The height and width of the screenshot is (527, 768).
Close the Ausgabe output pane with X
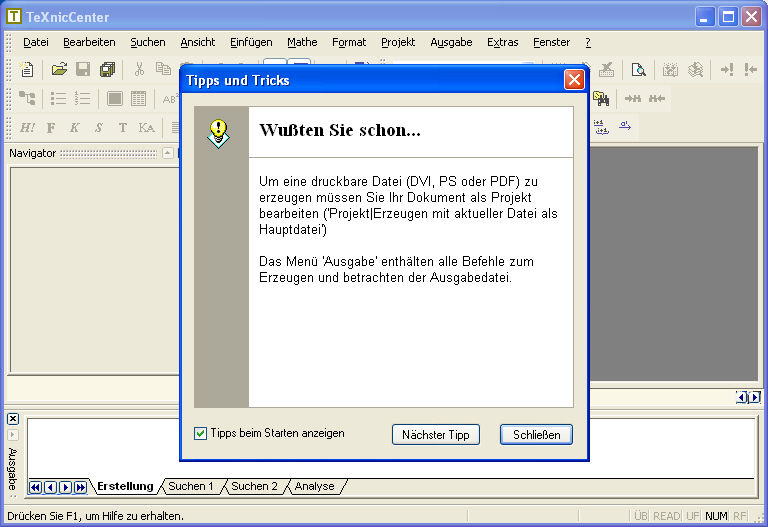point(13,419)
